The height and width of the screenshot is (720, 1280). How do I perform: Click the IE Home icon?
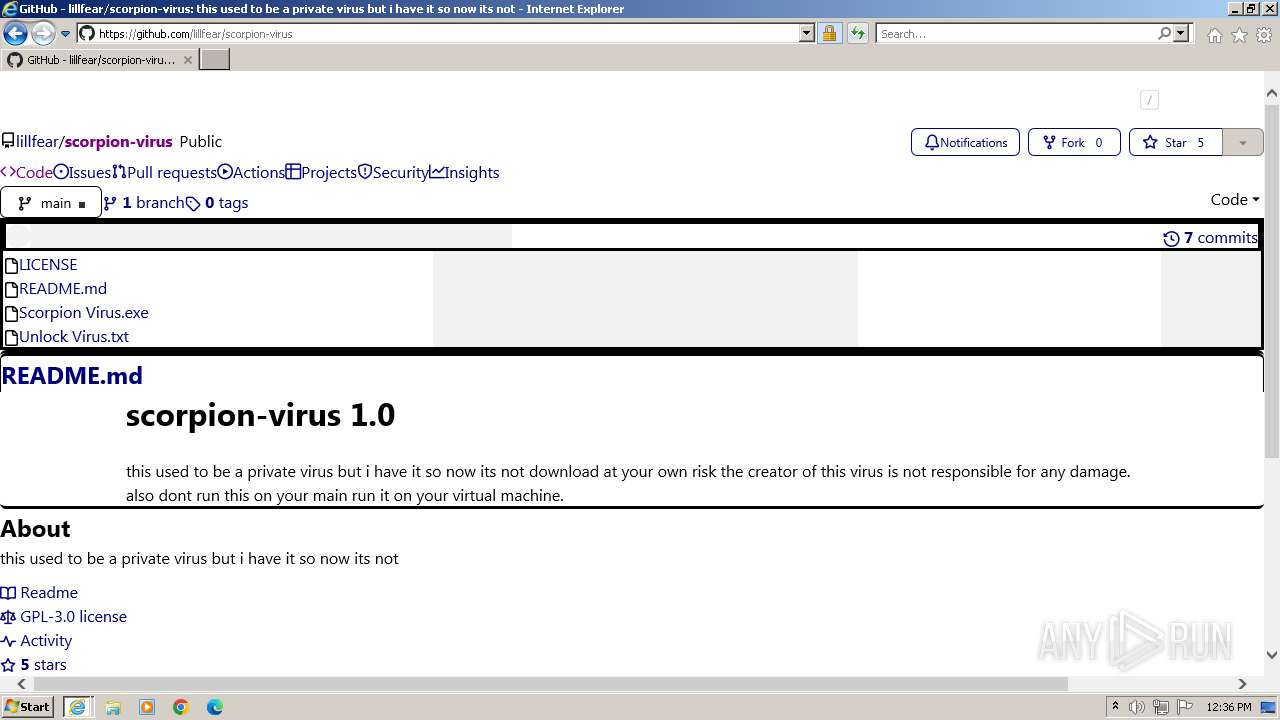[1214, 34]
